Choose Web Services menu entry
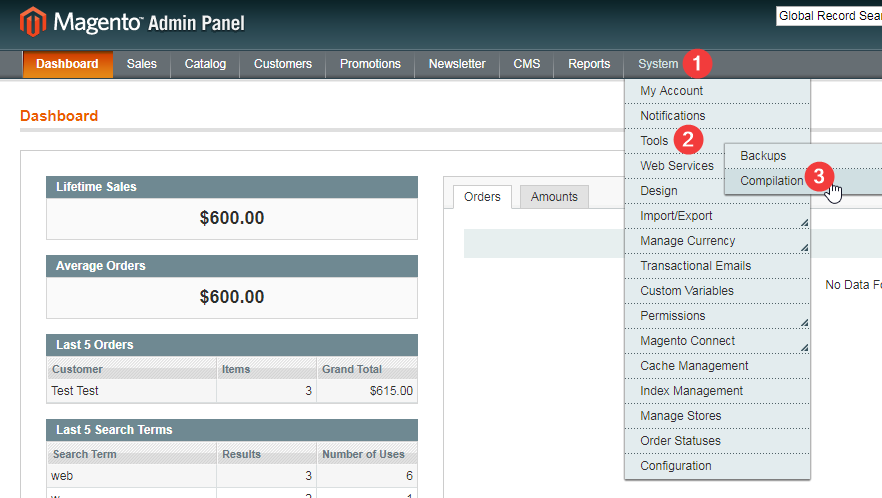 coord(675,166)
